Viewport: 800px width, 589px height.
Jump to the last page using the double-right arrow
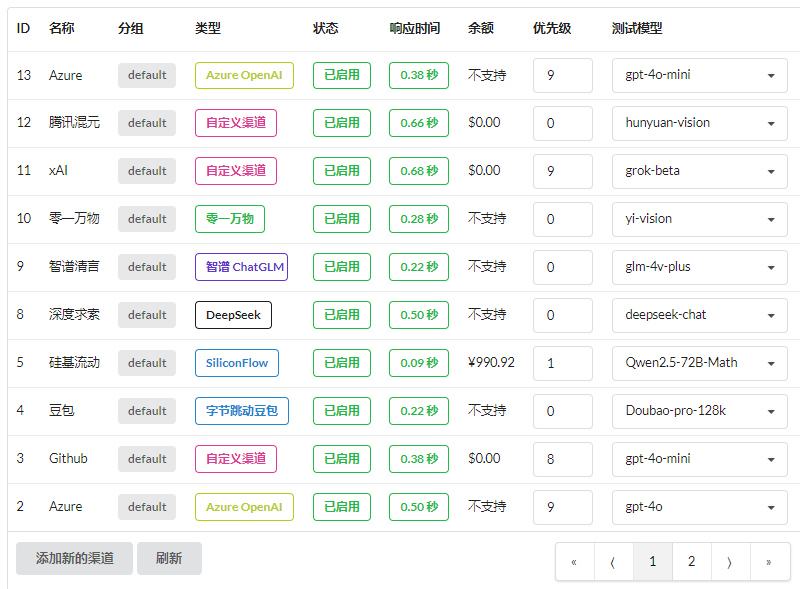coord(769,561)
